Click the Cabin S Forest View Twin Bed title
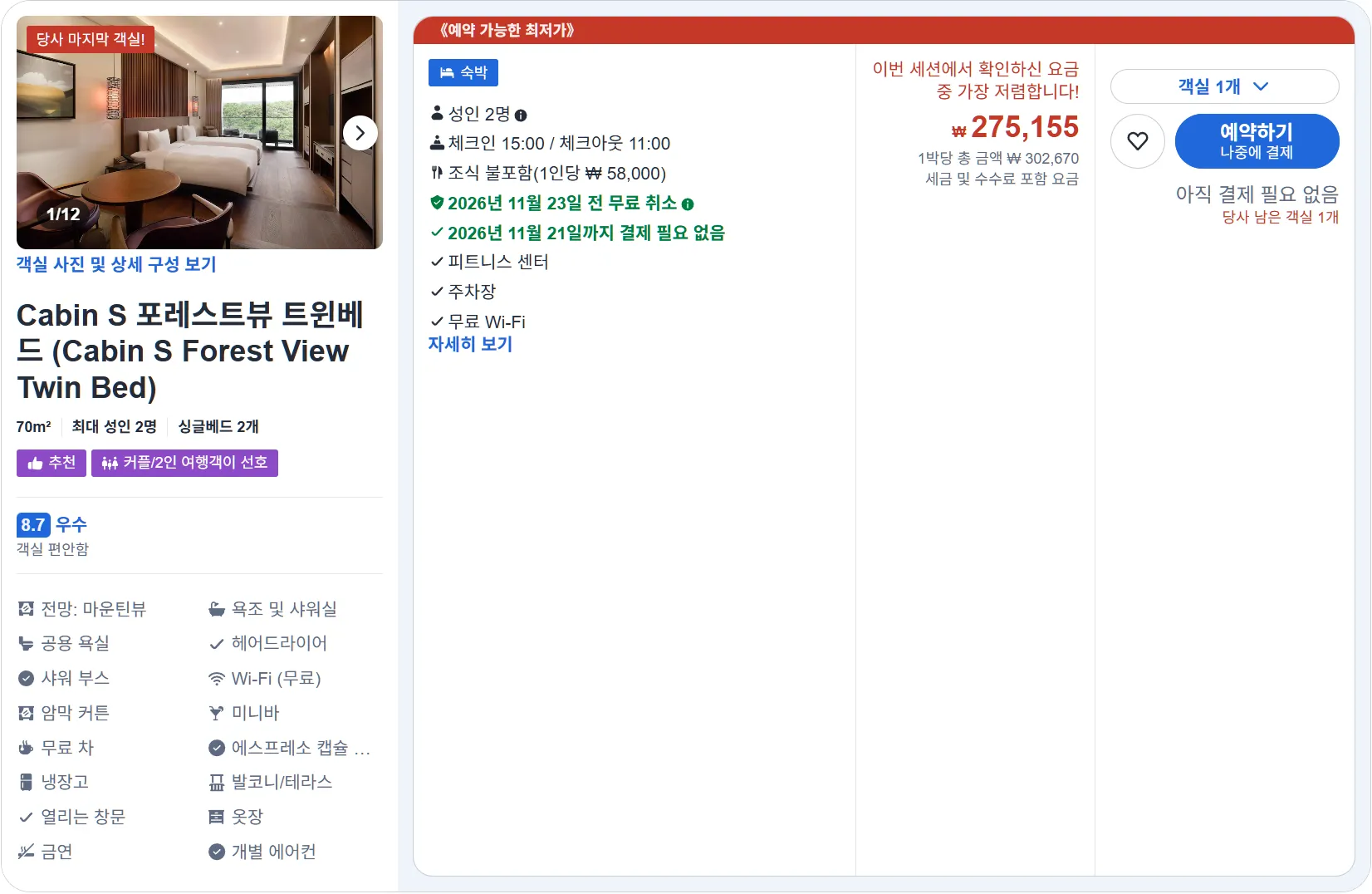The image size is (1372, 894). click(x=190, y=351)
